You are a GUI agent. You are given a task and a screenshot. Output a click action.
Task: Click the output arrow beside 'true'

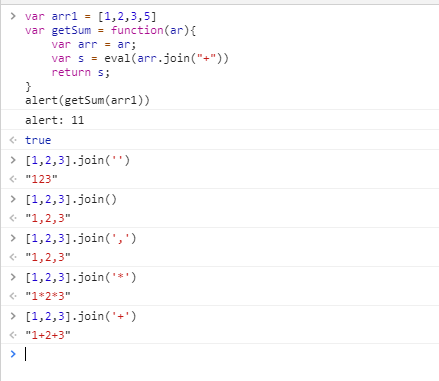point(13,140)
